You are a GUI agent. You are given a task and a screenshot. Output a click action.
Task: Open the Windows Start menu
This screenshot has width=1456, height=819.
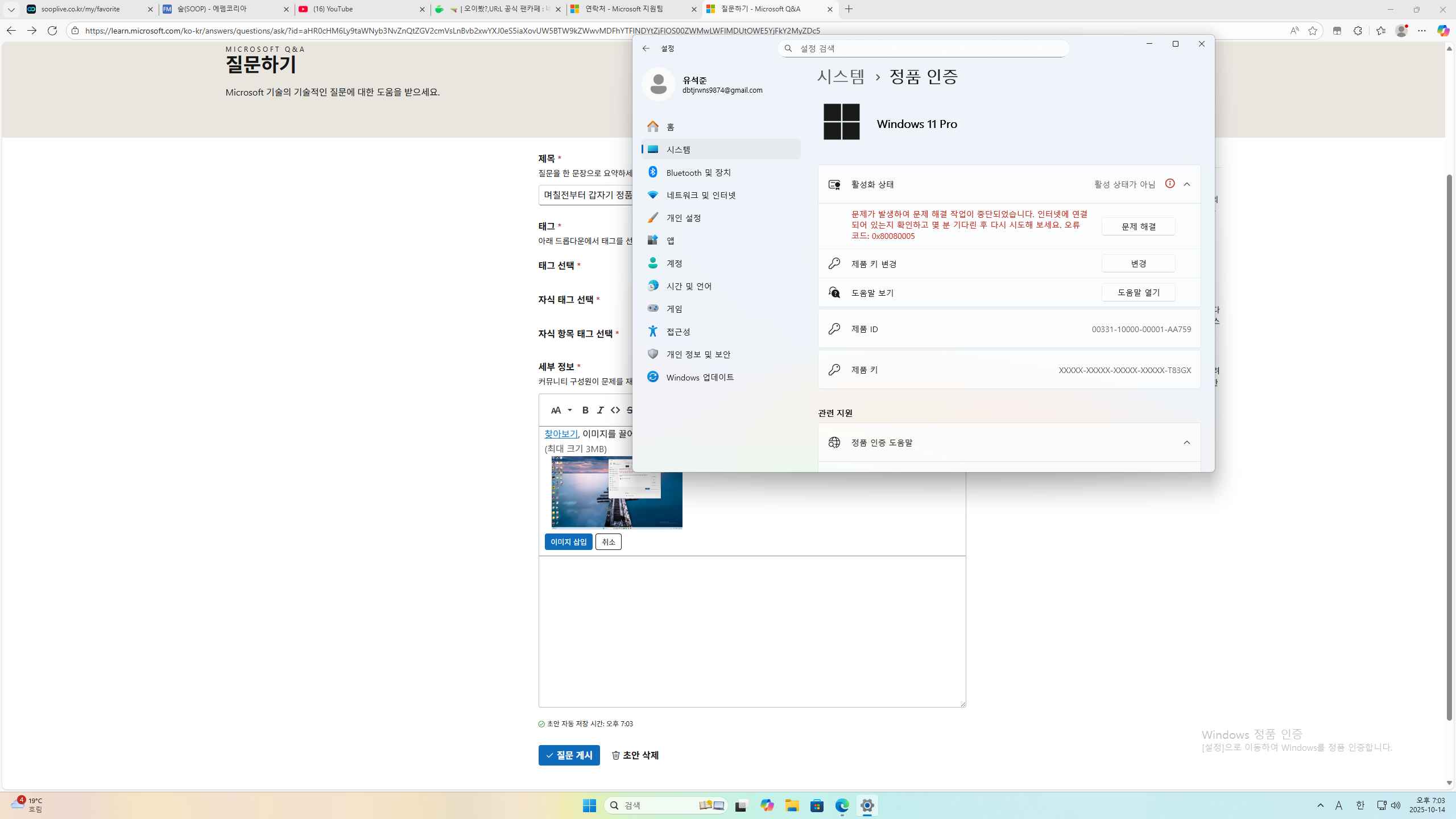pos(589,805)
